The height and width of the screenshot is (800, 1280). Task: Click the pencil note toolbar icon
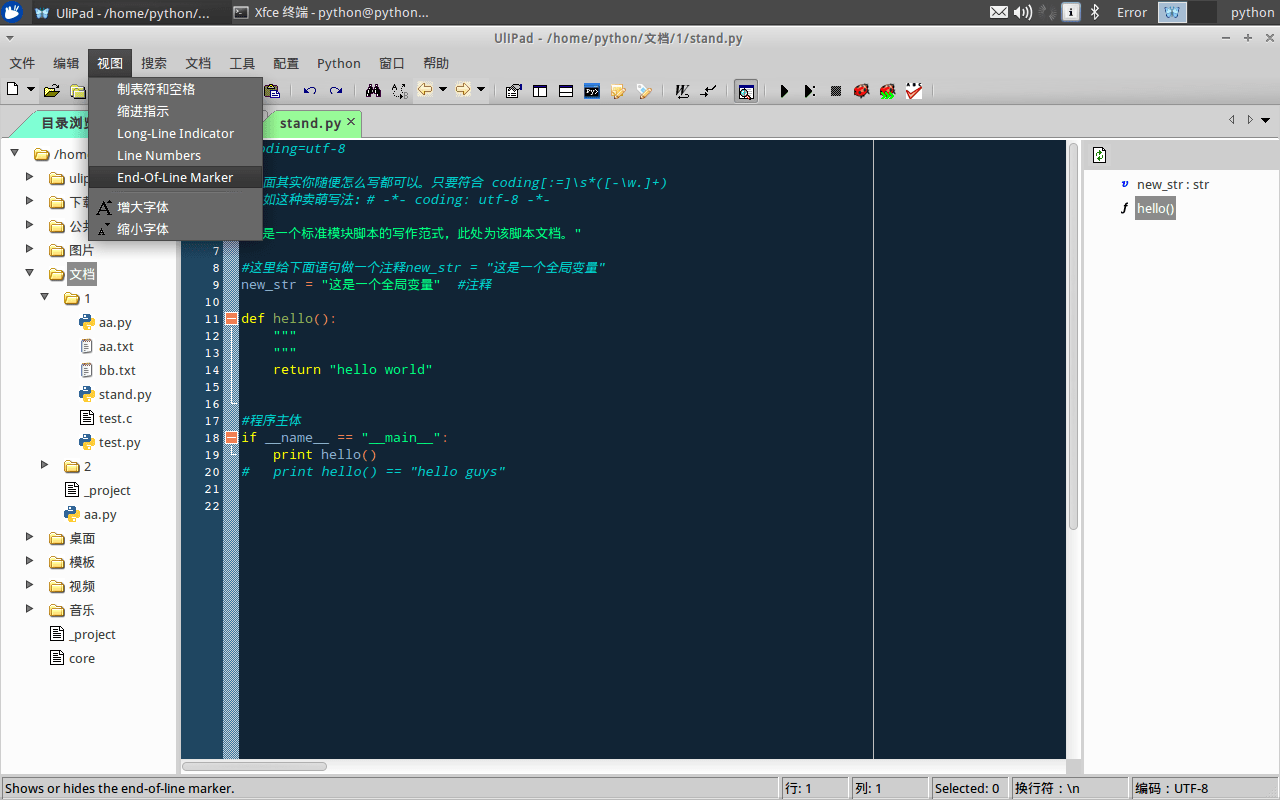click(618, 91)
